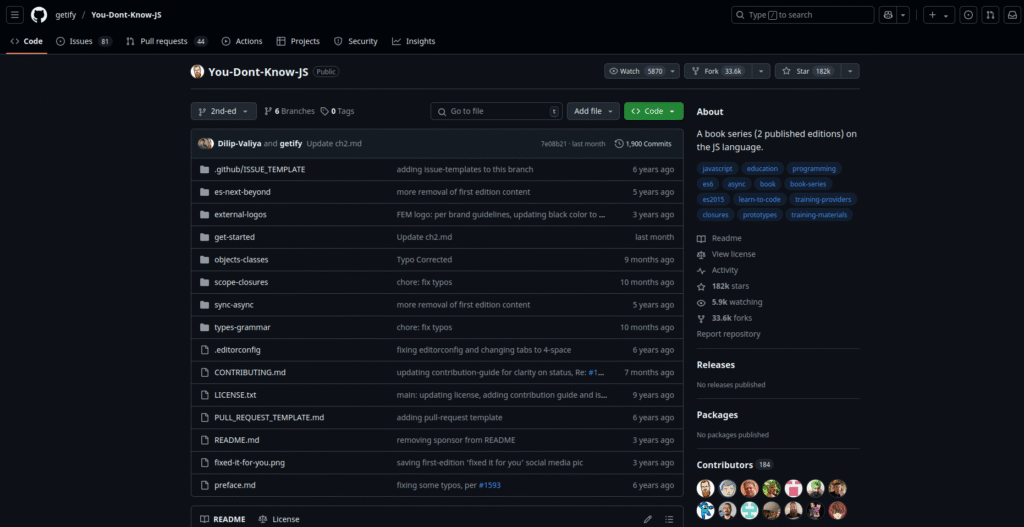This screenshot has width=1024, height=527.
Task: Switch to the Issues tab
Action: [x=84, y=41]
